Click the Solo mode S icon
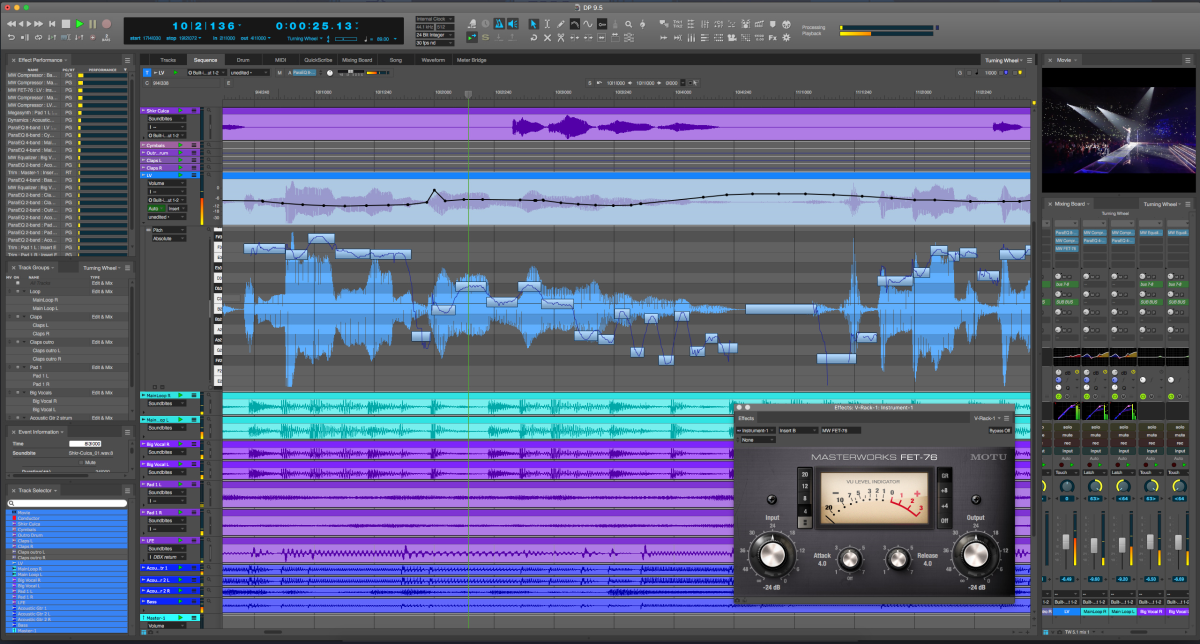This screenshot has width=1200, height=644. coord(486,38)
